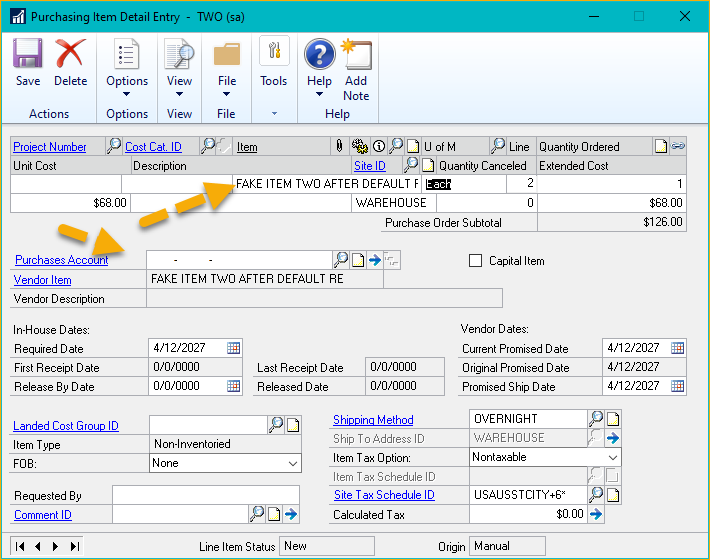Click the Vendor Item link
Viewport: 710px width, 560px height.
point(43,280)
